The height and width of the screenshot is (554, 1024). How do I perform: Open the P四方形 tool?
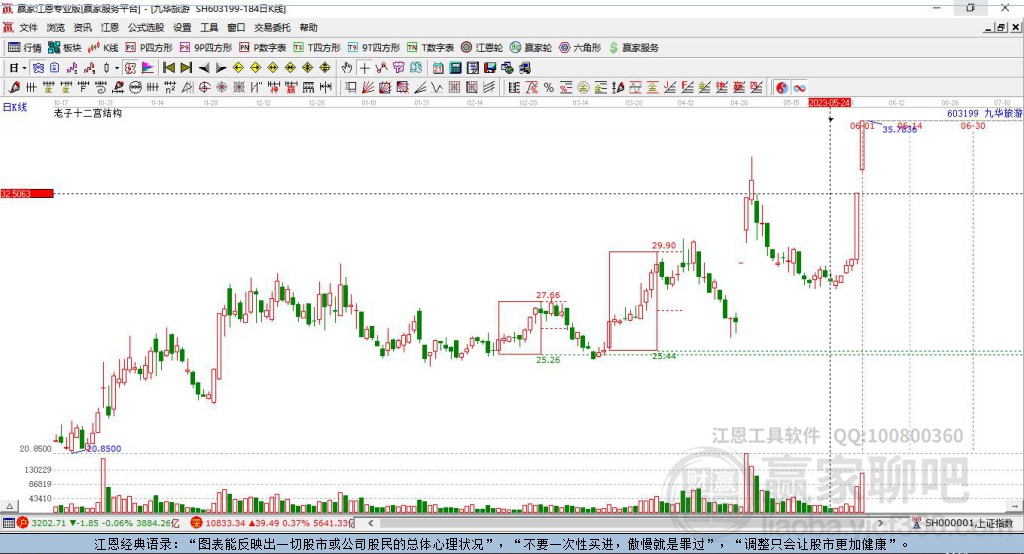[x=149, y=48]
